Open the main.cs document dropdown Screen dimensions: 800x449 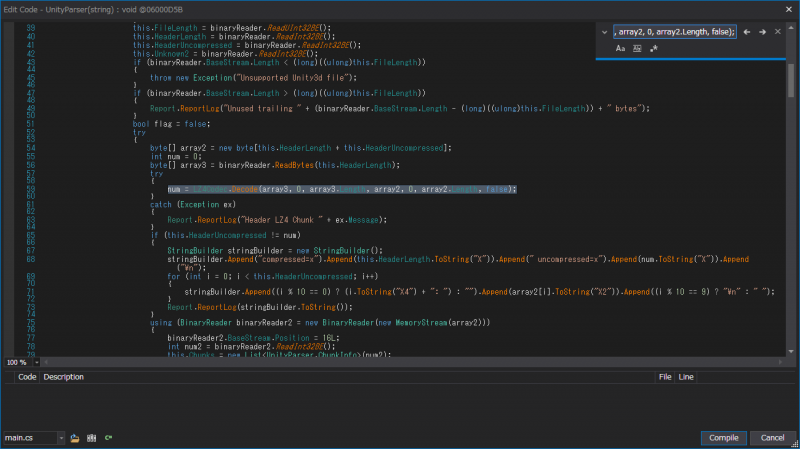(x=61, y=438)
